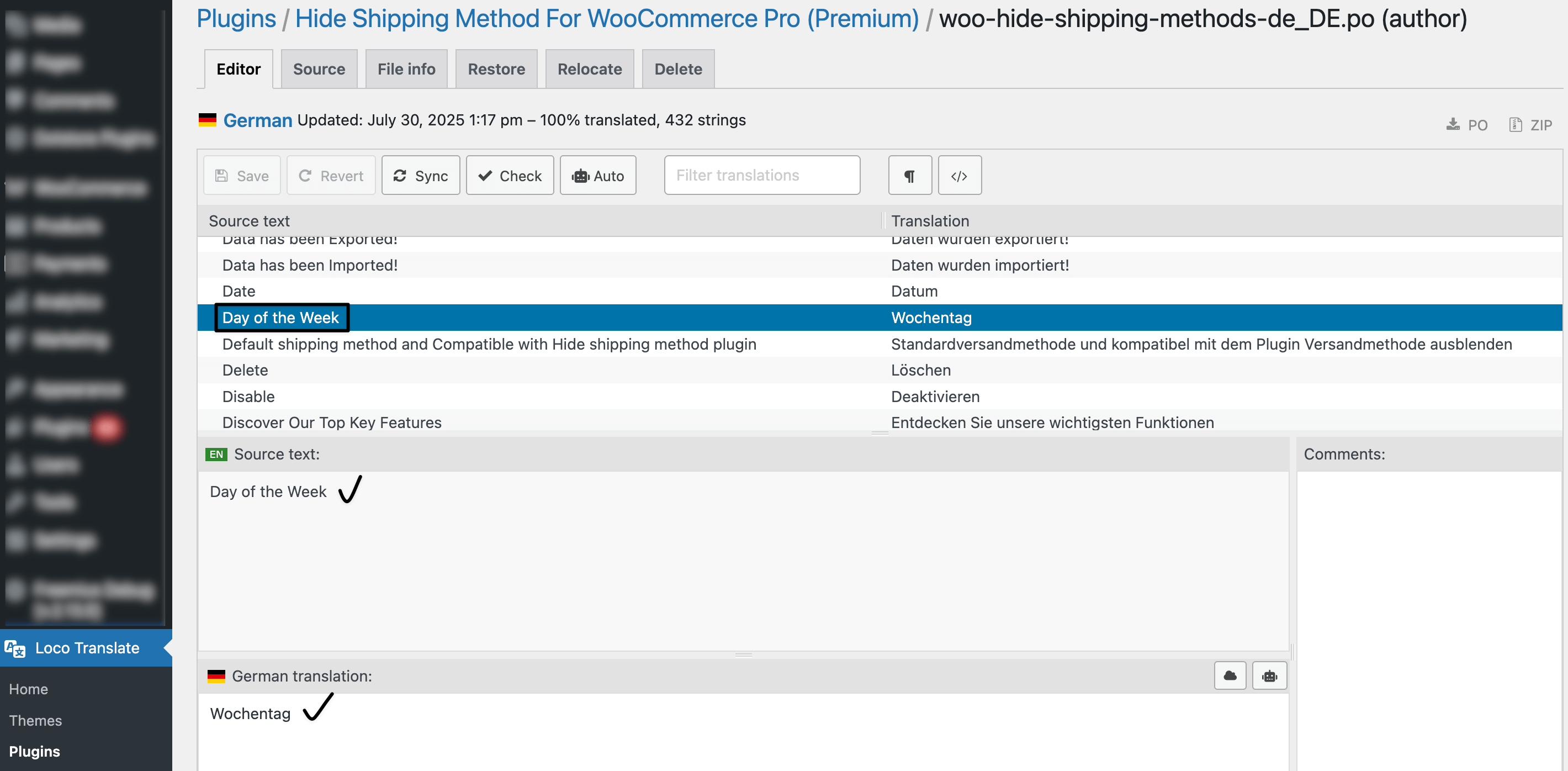Toggle invisibles with the pilcrow icon
Viewport: 1568px width, 771px height.
coord(909,176)
